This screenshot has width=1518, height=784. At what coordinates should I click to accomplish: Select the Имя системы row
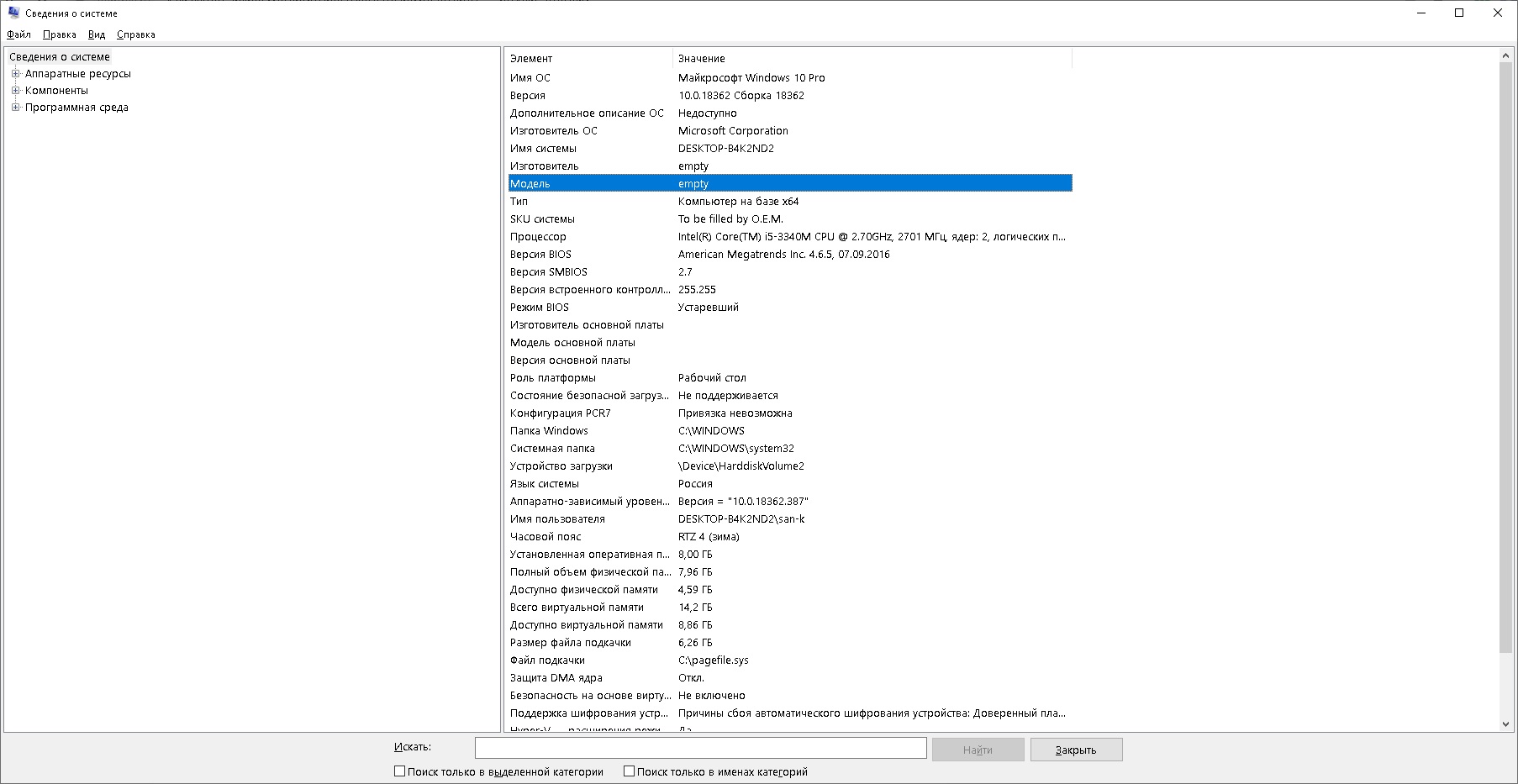coord(790,148)
